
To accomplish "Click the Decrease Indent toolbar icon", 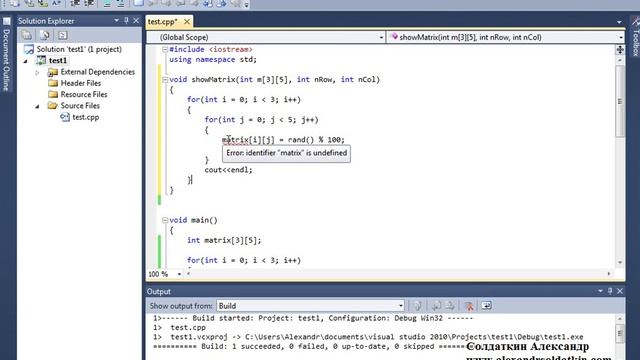I will (x=75, y=3).
